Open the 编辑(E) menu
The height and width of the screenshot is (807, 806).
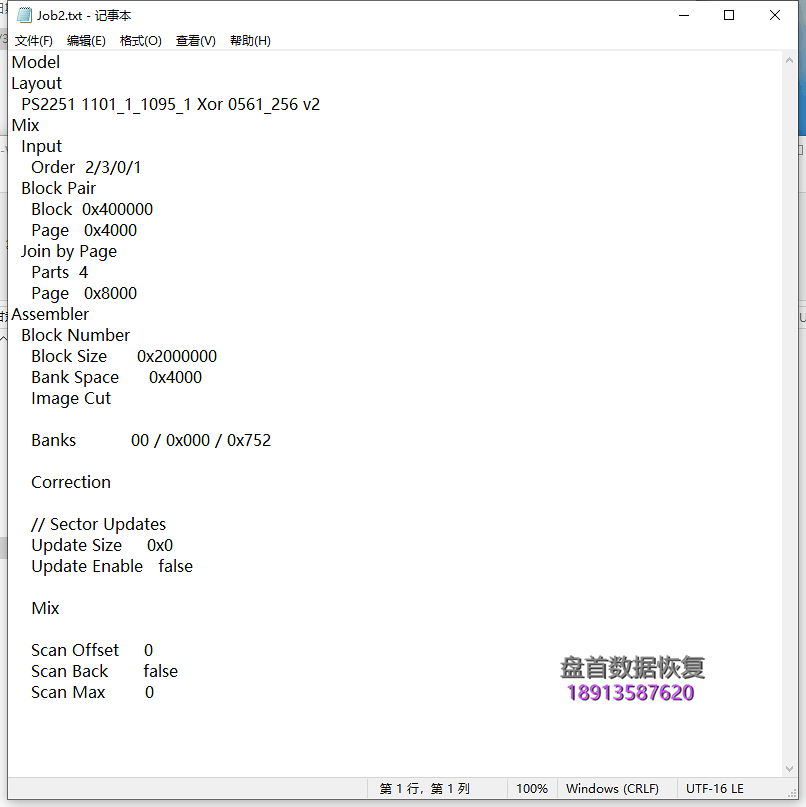(86, 41)
